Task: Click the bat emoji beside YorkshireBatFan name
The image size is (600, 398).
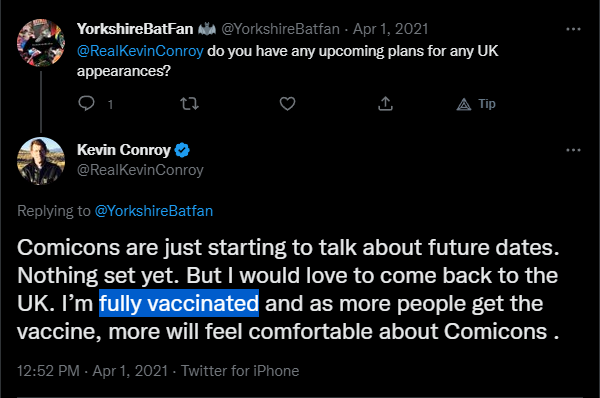Action: click(x=207, y=29)
